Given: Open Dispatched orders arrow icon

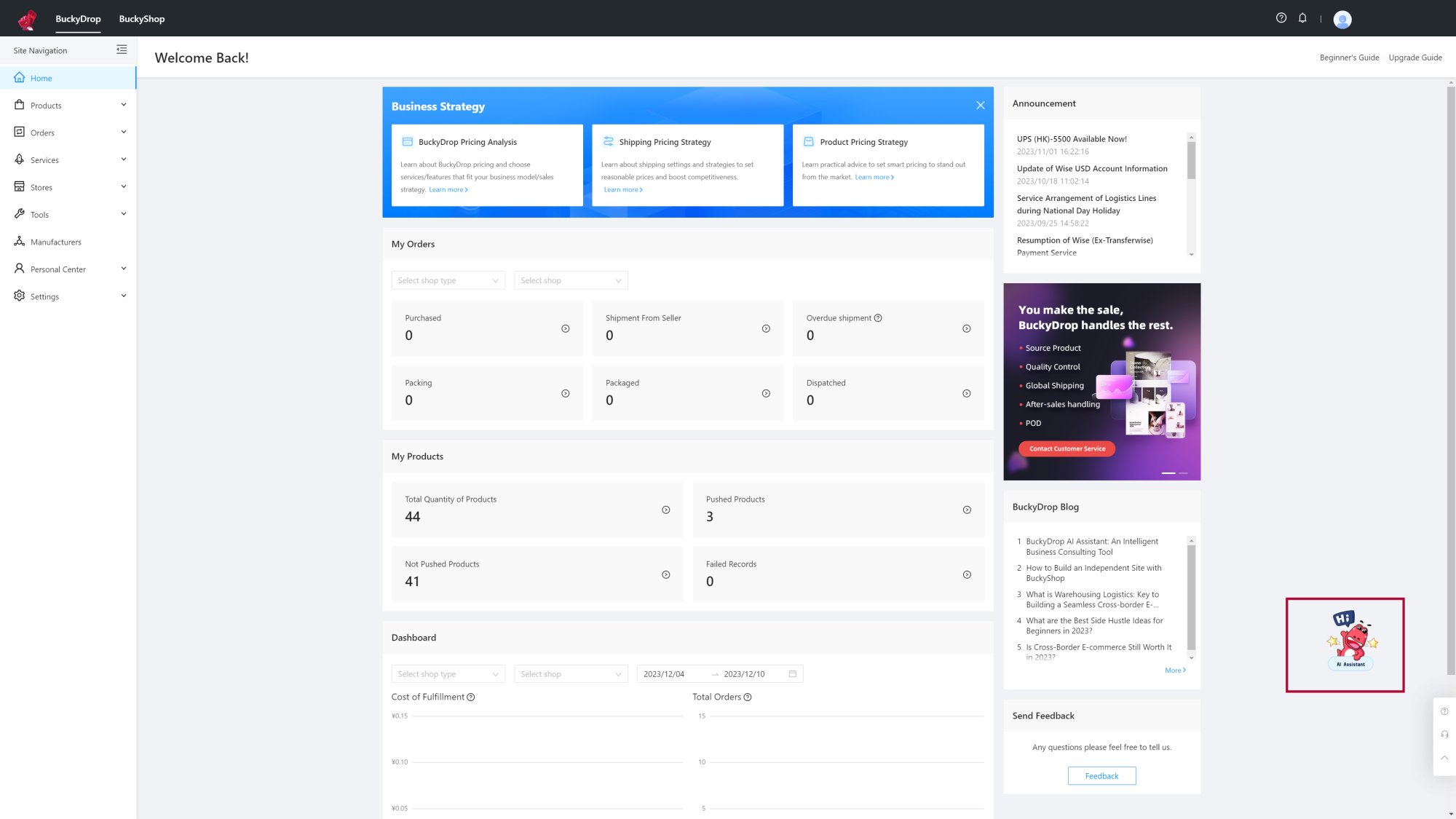Looking at the screenshot, I should [x=967, y=394].
